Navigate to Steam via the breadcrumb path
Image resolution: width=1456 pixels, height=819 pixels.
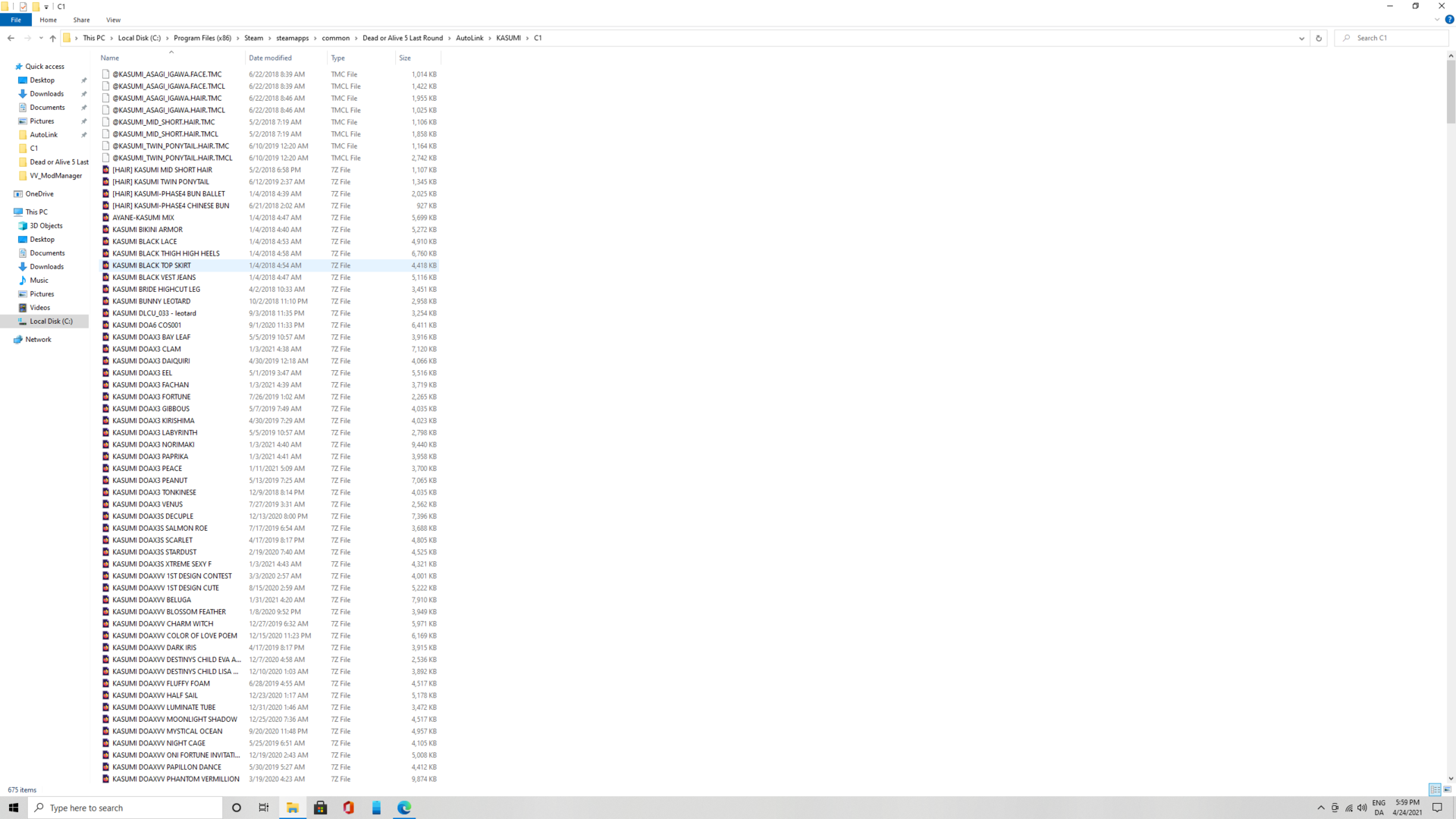[254, 37]
